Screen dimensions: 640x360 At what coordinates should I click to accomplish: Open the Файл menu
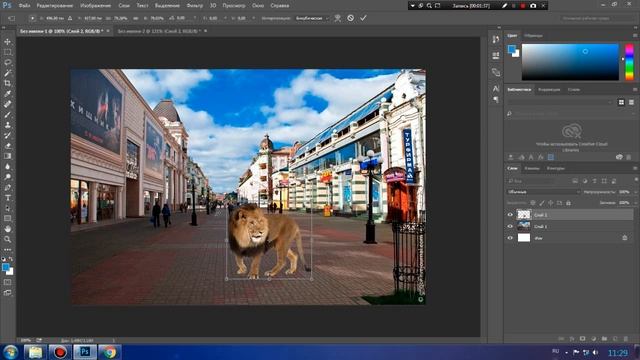pyautogui.click(x=24, y=6)
